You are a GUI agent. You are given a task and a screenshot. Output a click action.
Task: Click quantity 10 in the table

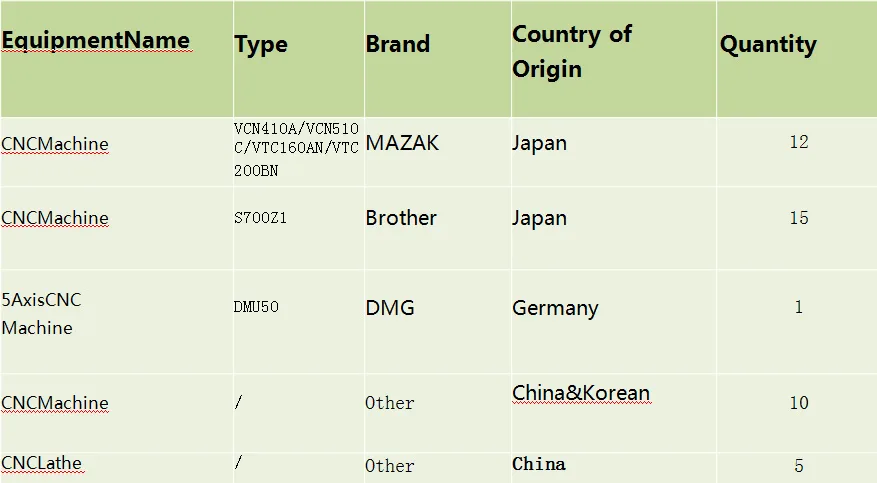pos(798,403)
